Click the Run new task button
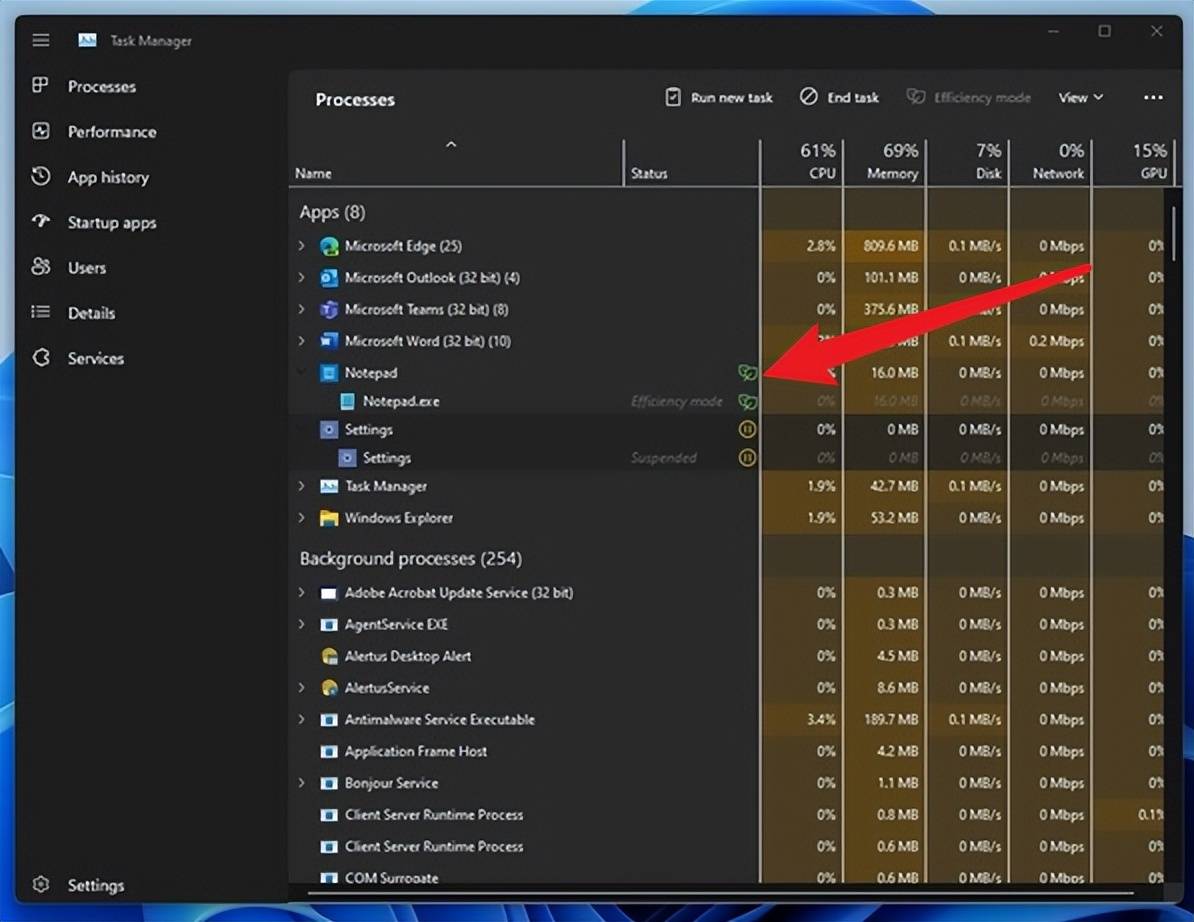 [x=719, y=98]
